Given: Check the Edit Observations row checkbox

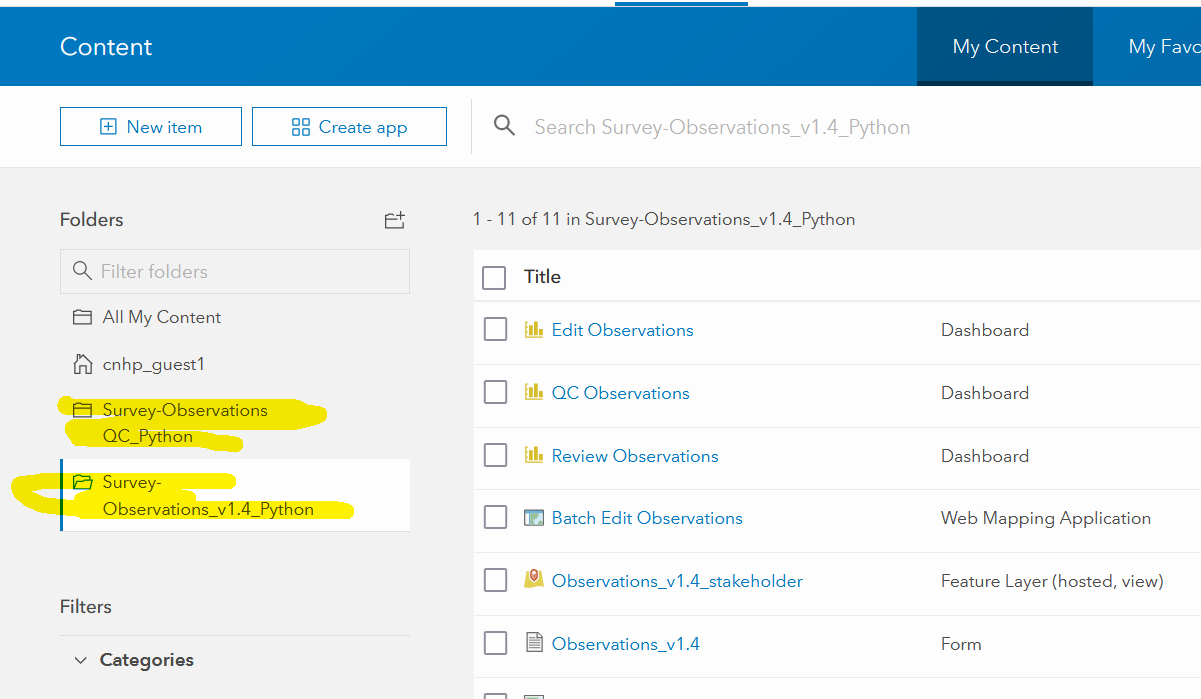Looking at the screenshot, I should pos(495,329).
